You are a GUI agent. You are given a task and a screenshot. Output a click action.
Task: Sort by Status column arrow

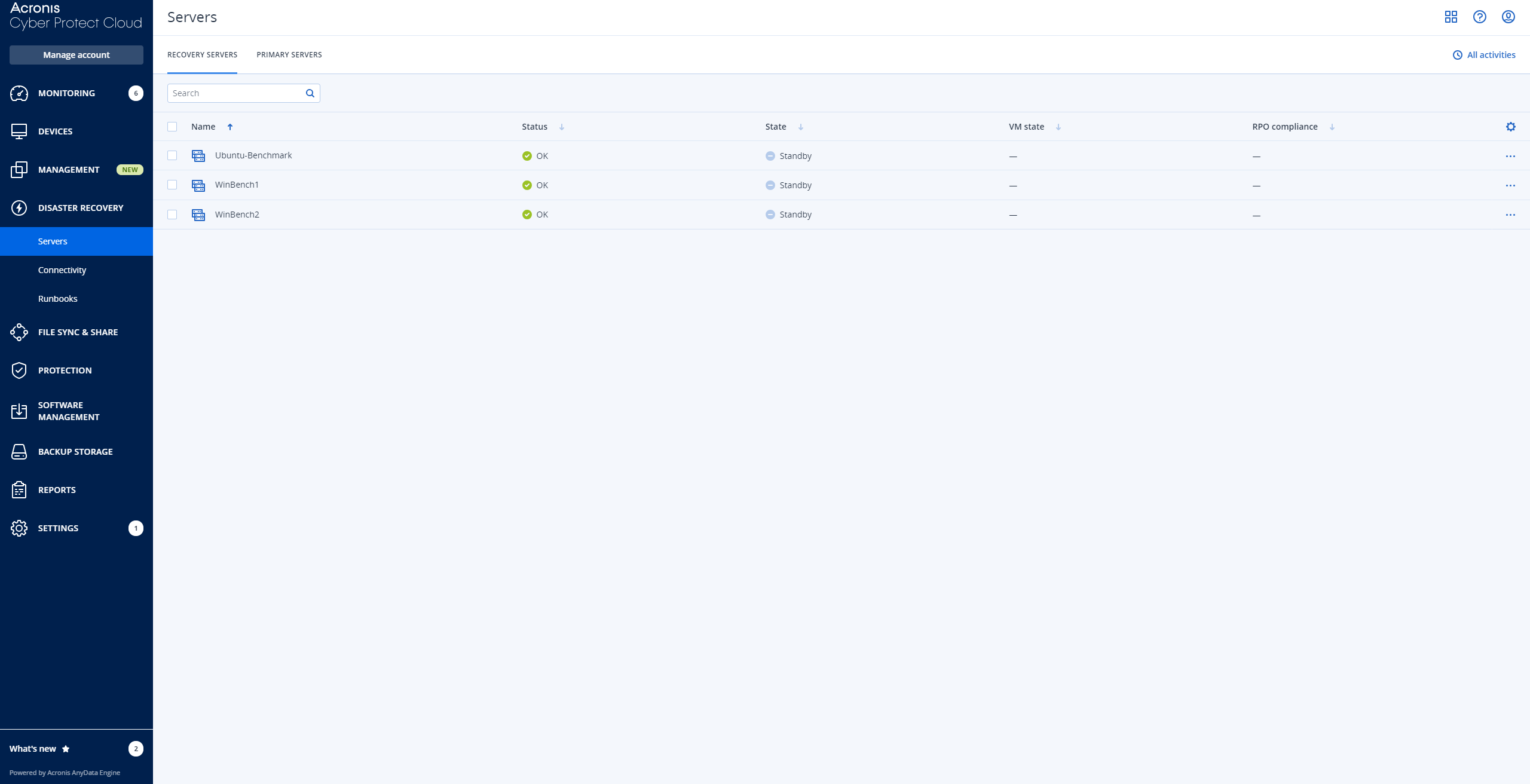tap(561, 127)
